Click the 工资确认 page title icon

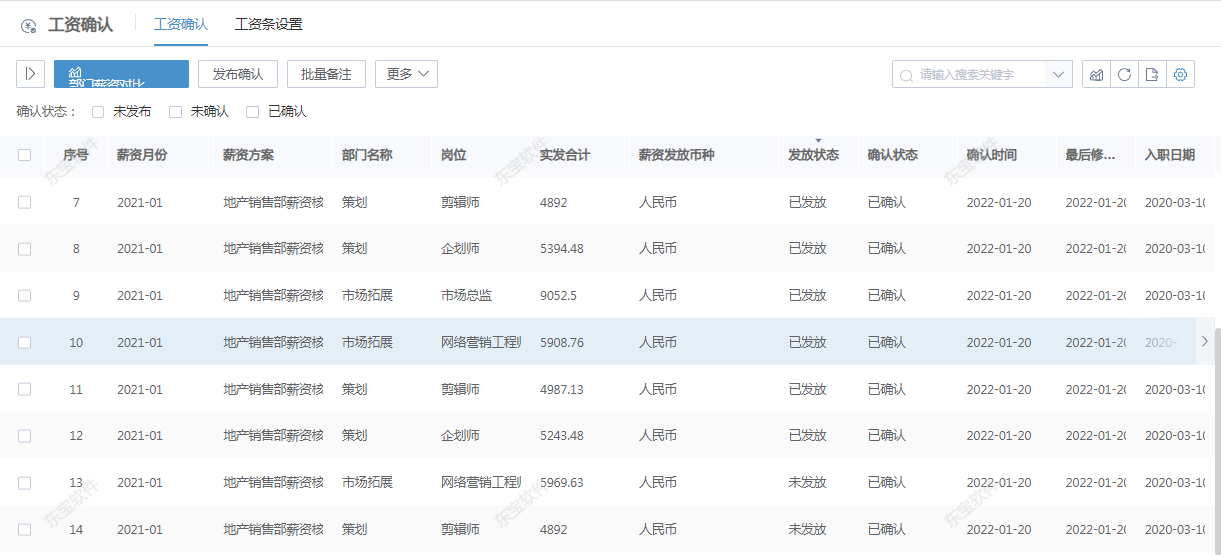[28, 25]
